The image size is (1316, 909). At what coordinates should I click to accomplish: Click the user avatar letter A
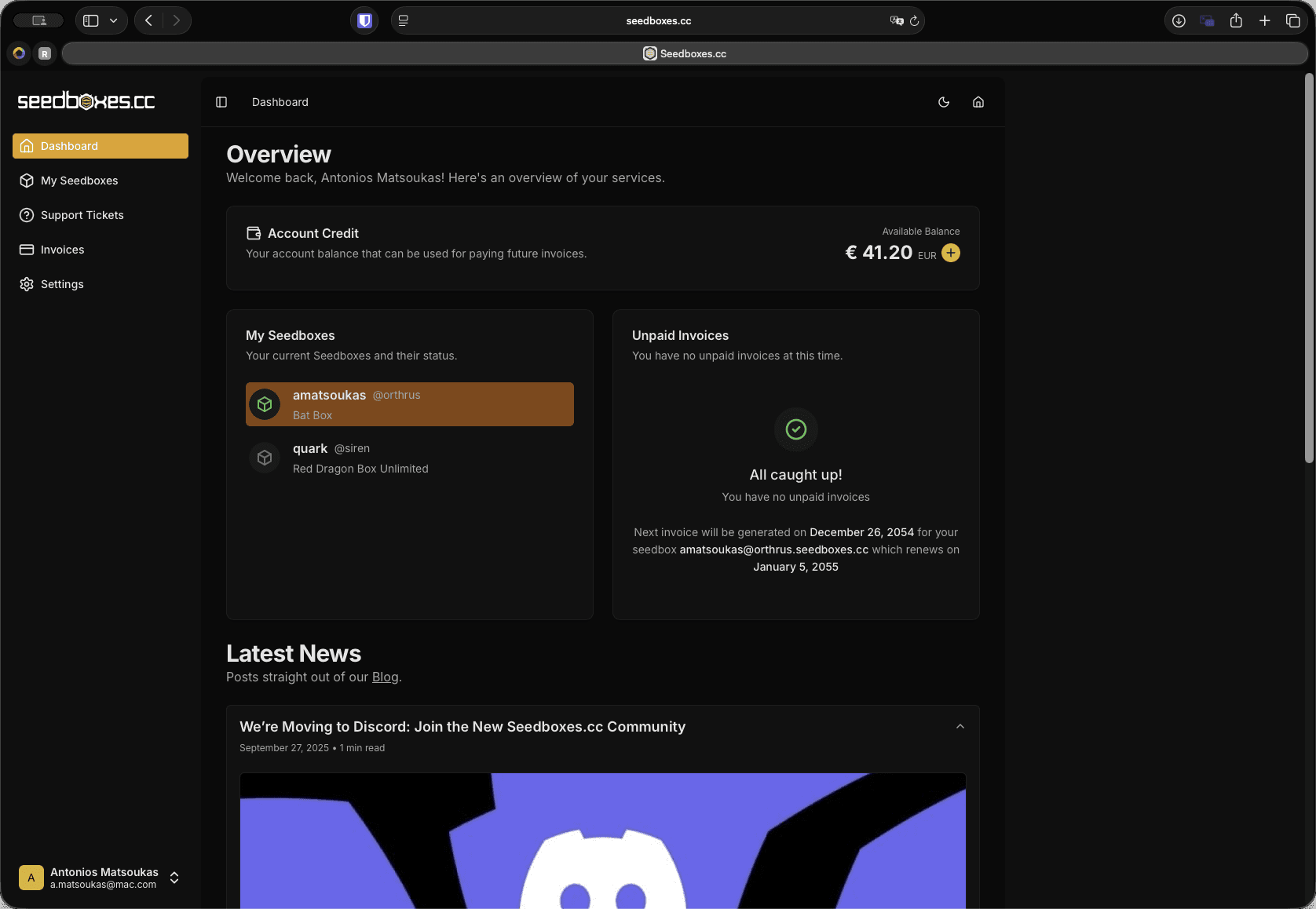[31, 878]
